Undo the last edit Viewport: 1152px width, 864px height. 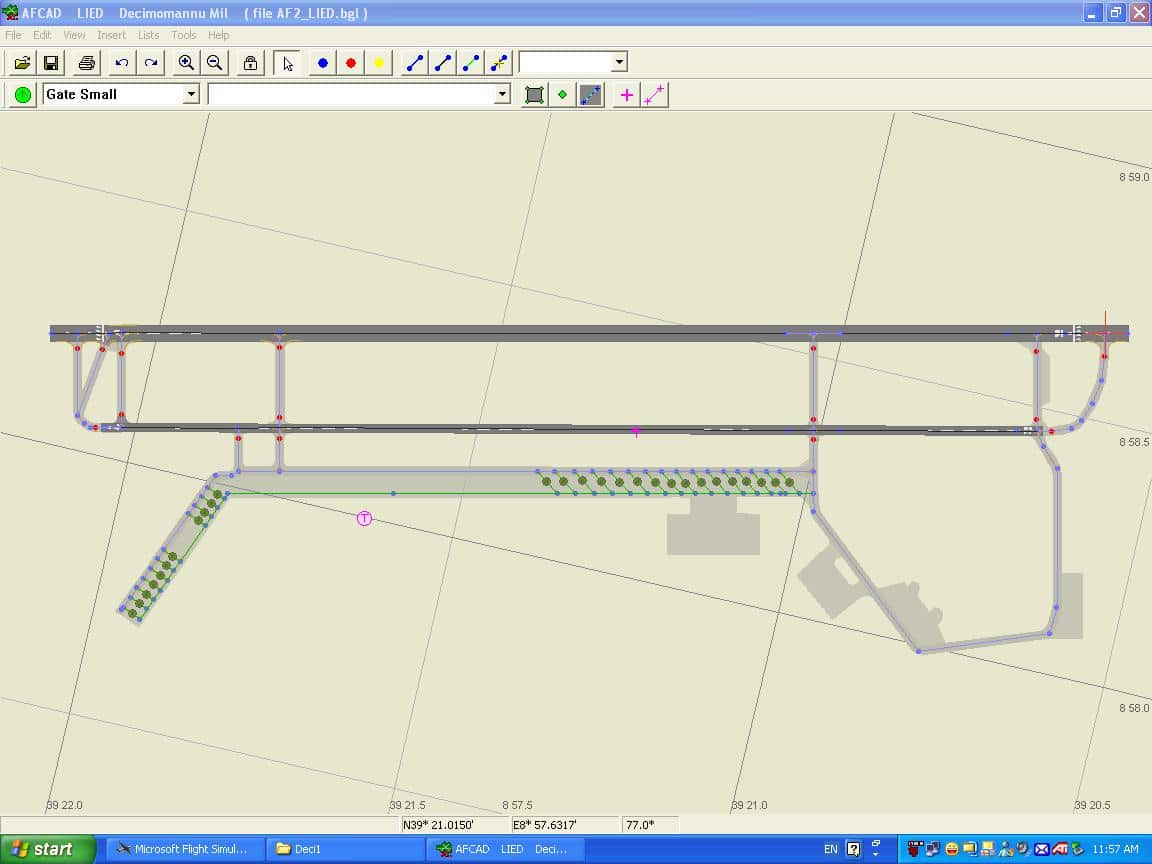pos(122,63)
